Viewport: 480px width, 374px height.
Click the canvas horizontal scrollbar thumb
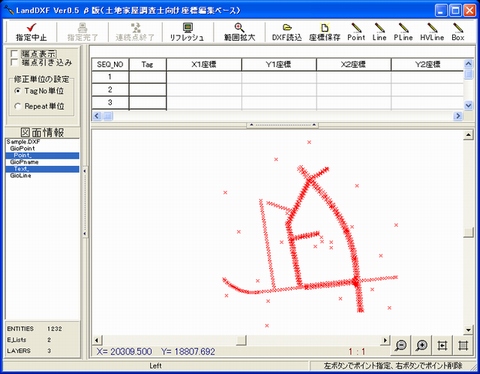pyautogui.click(x=241, y=340)
